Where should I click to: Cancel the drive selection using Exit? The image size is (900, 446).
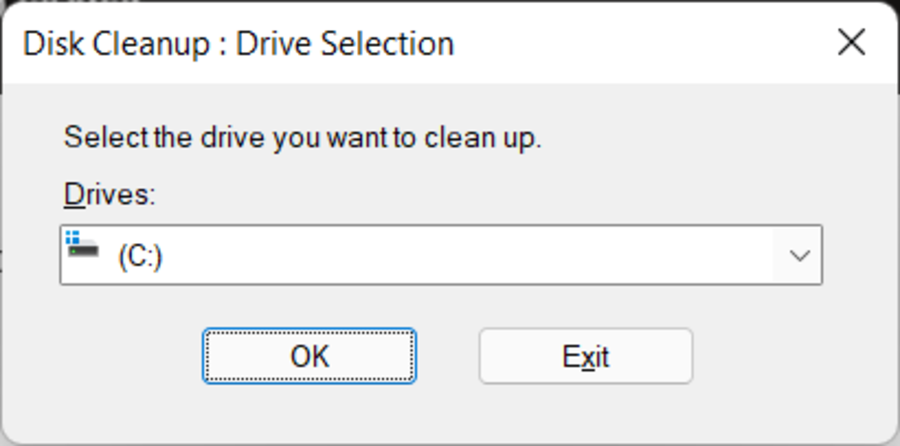coord(586,356)
